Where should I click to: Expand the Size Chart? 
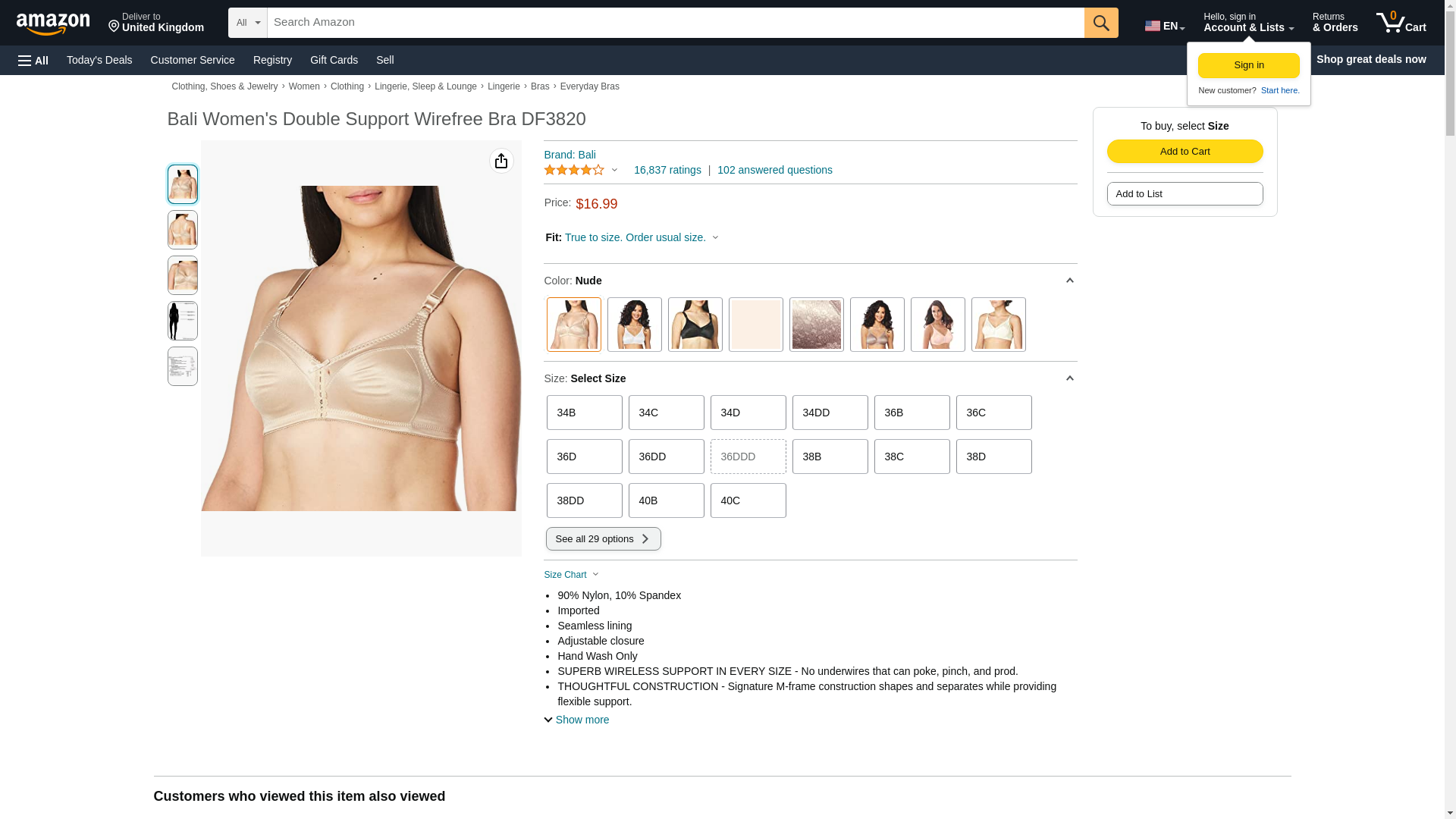[x=572, y=575]
